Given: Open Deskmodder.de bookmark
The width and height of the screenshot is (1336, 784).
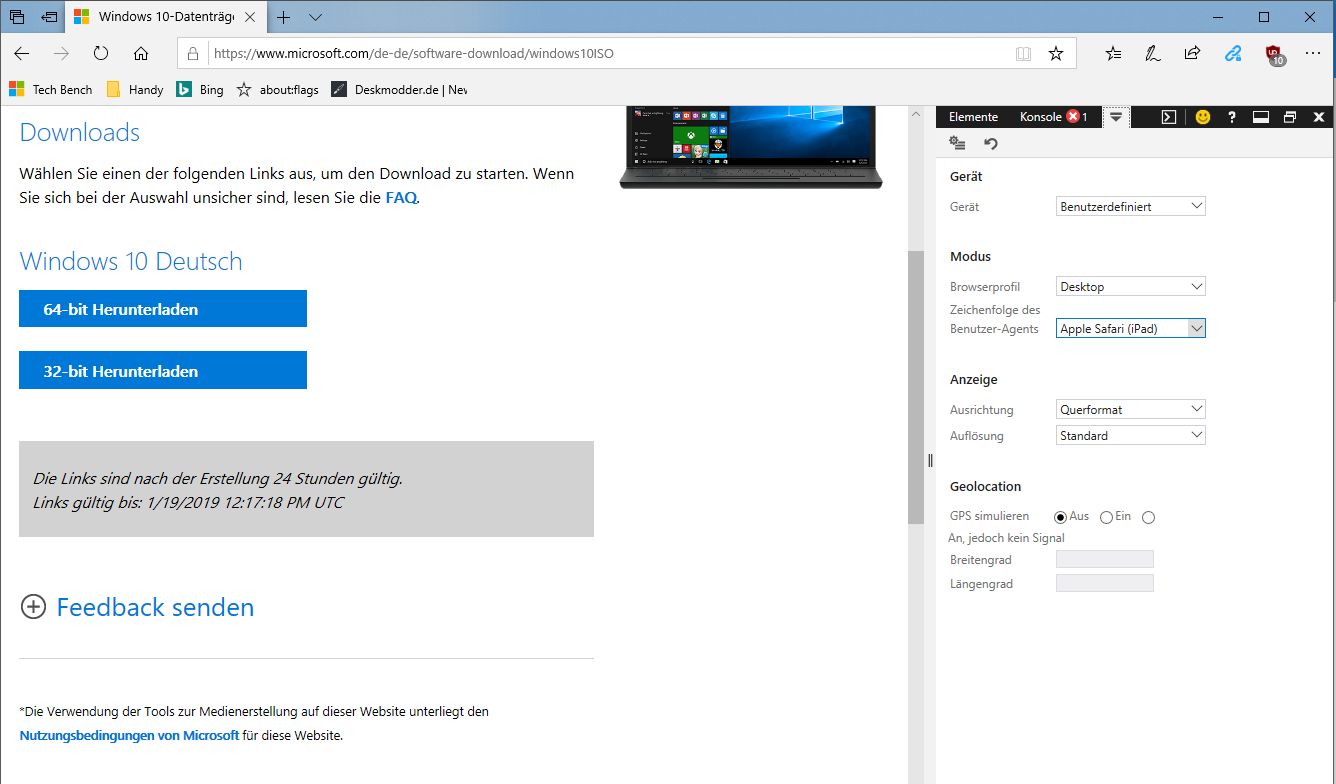Looking at the screenshot, I should (399, 90).
